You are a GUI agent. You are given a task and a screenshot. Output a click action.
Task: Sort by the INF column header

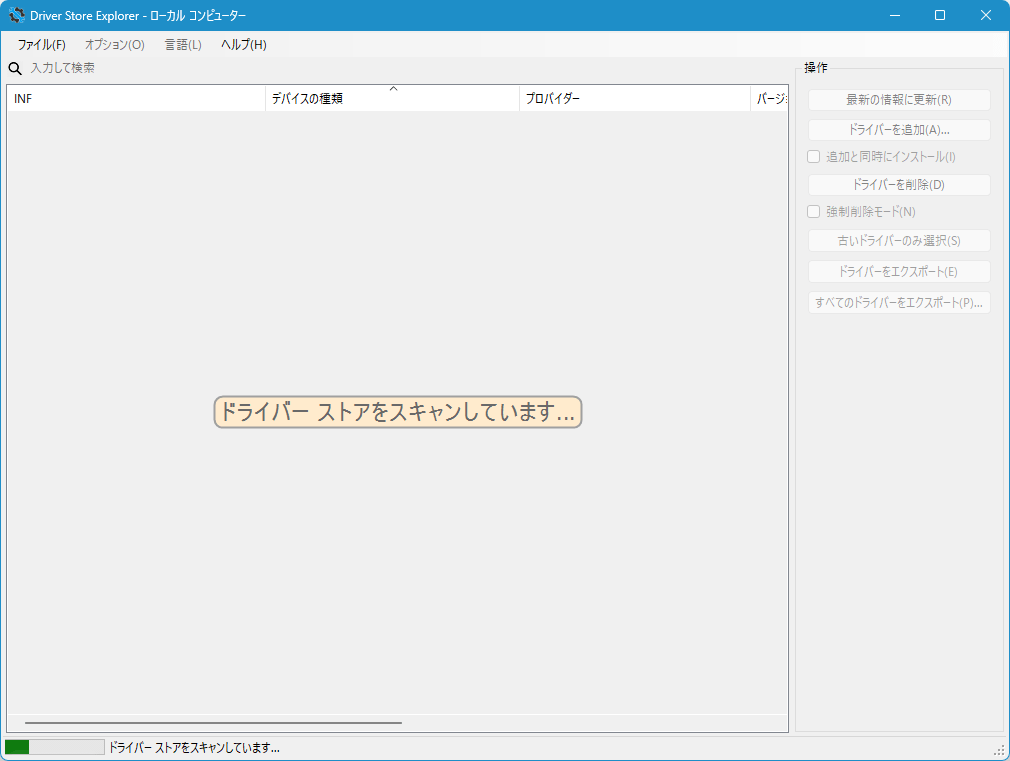tap(136, 99)
